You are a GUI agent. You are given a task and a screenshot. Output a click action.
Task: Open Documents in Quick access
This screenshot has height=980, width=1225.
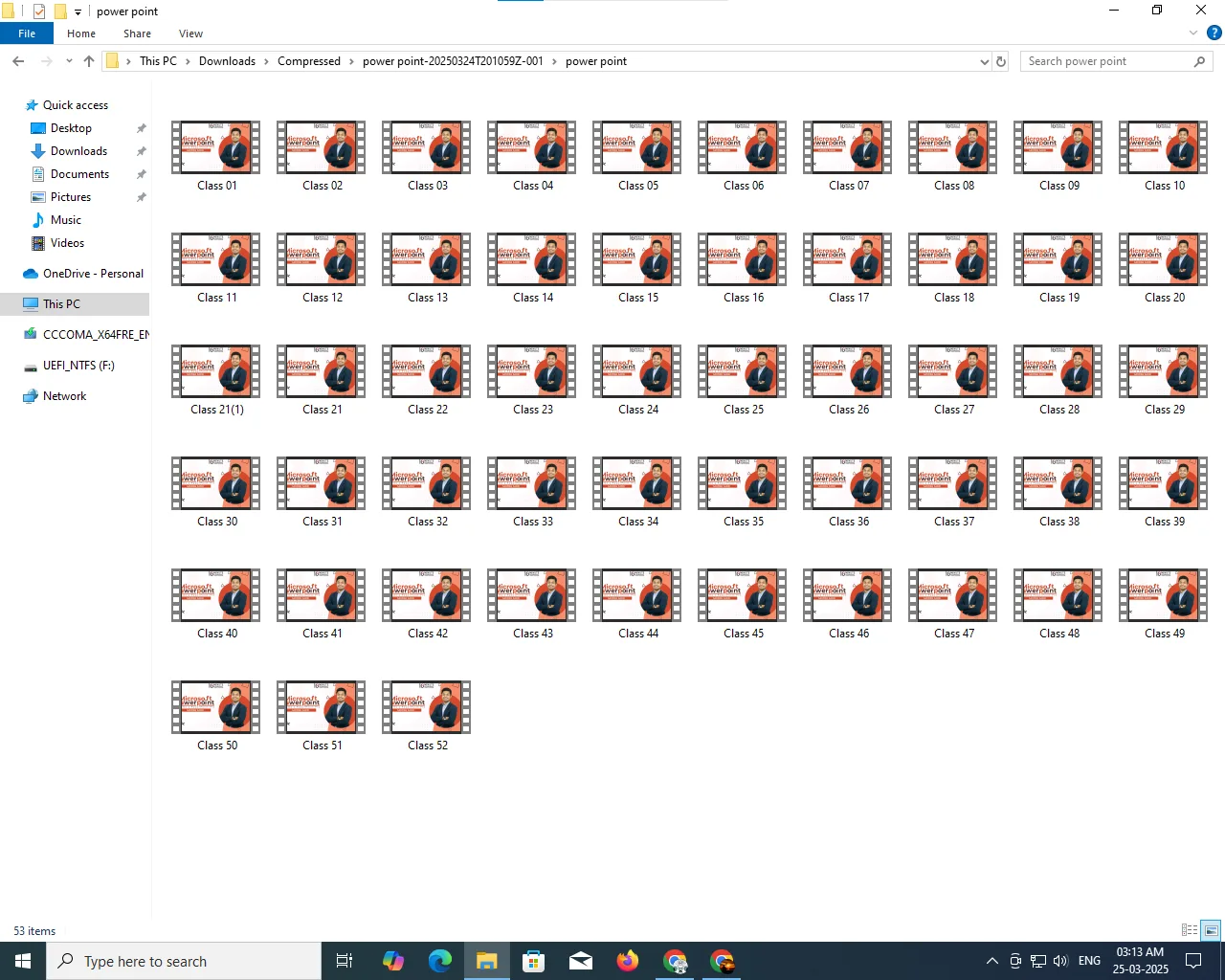coord(79,174)
